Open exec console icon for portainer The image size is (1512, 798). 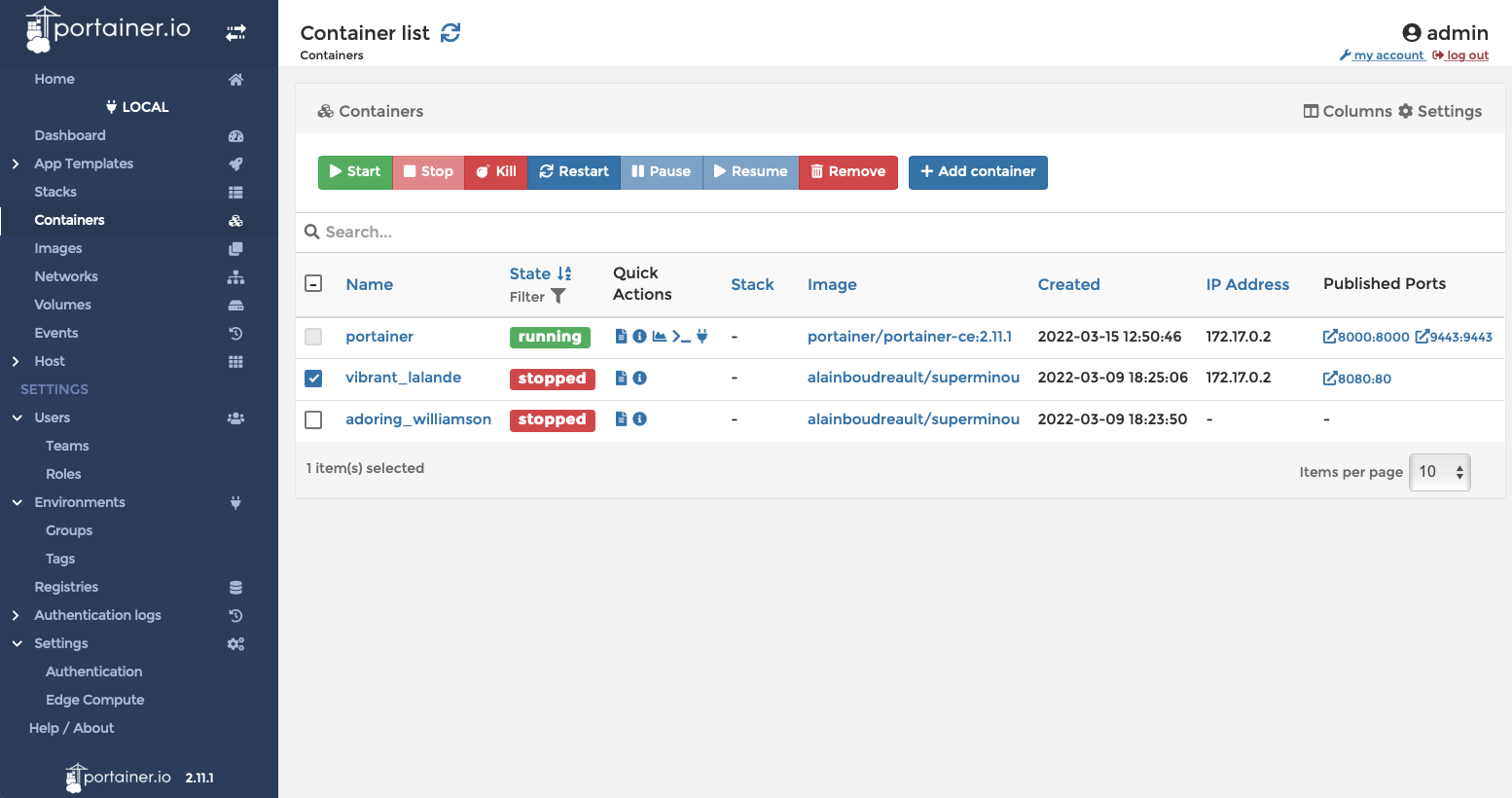click(681, 337)
